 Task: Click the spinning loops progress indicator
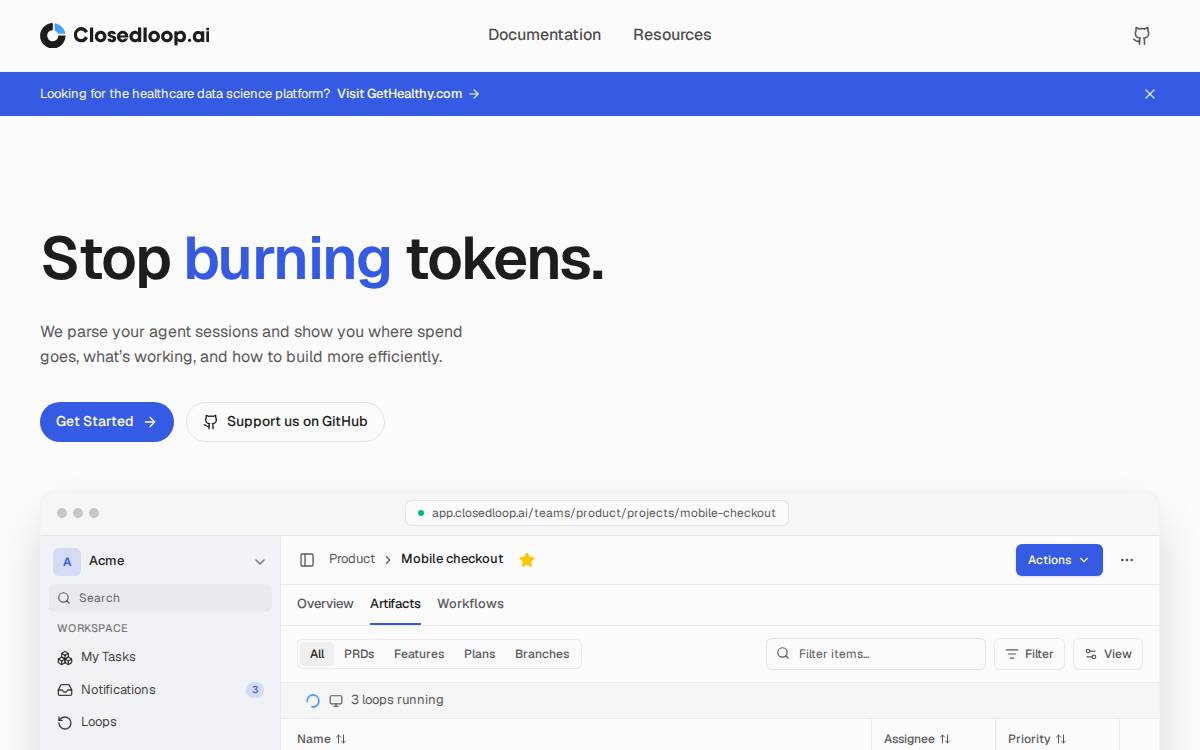[x=313, y=701]
